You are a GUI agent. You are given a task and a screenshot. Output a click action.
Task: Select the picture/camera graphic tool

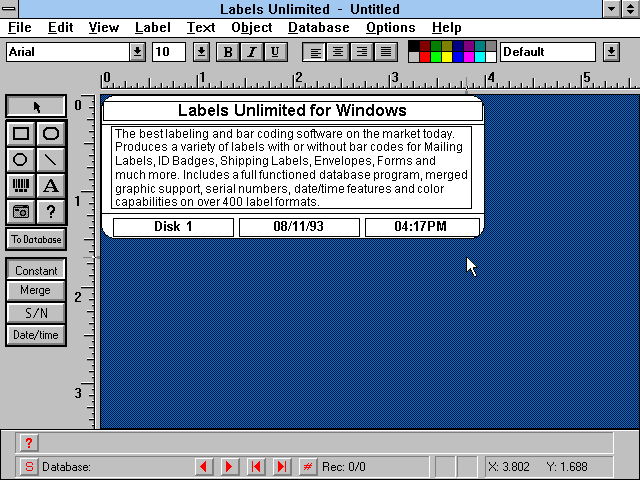pyautogui.click(x=21, y=212)
